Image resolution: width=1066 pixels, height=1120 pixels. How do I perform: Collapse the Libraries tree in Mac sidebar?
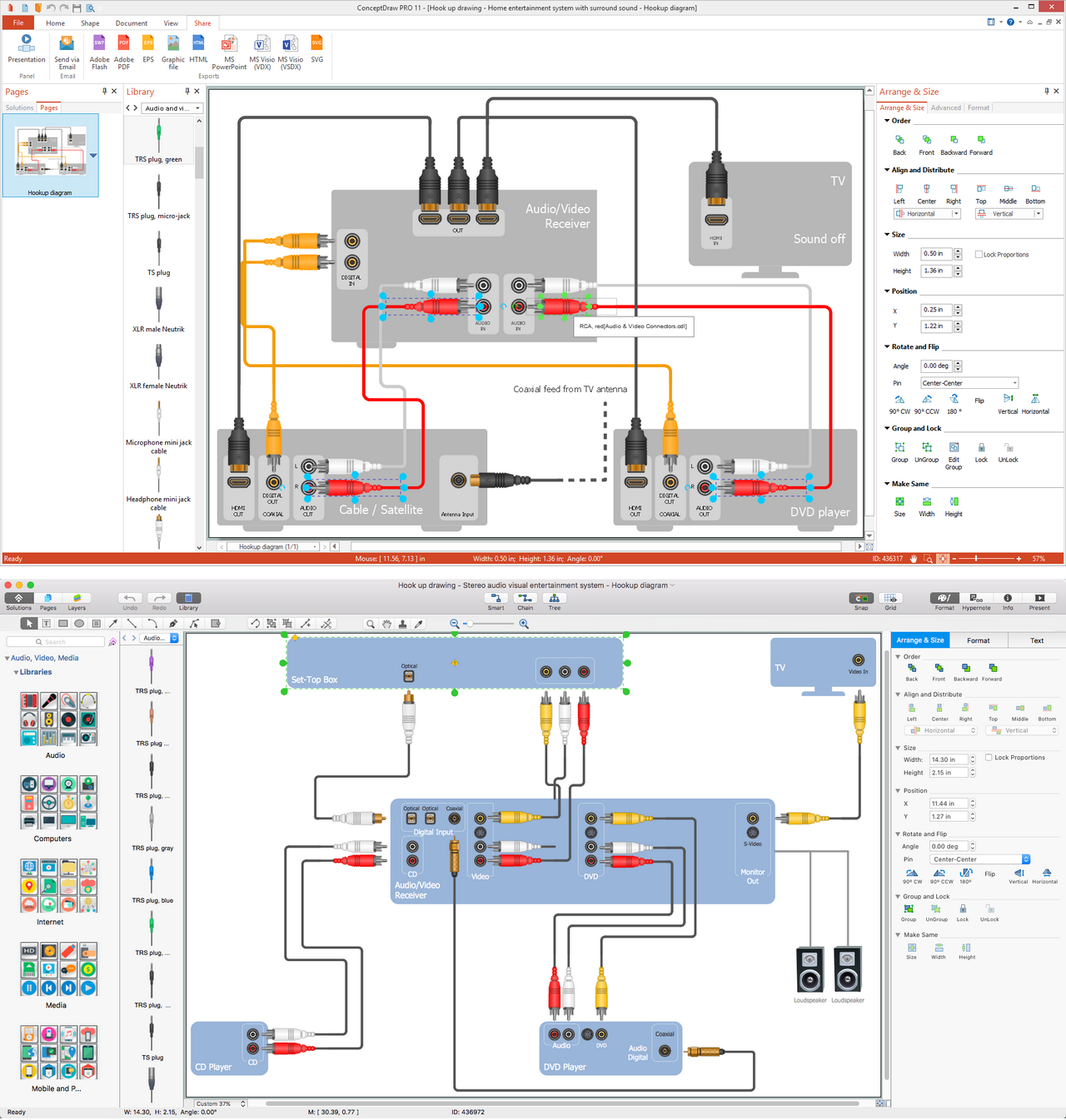pos(16,672)
